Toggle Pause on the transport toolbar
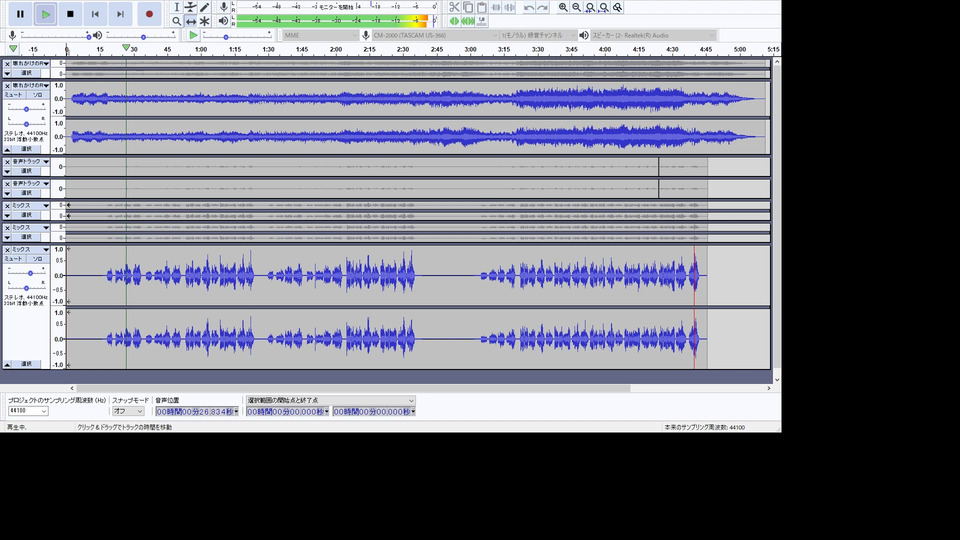 click(x=20, y=14)
